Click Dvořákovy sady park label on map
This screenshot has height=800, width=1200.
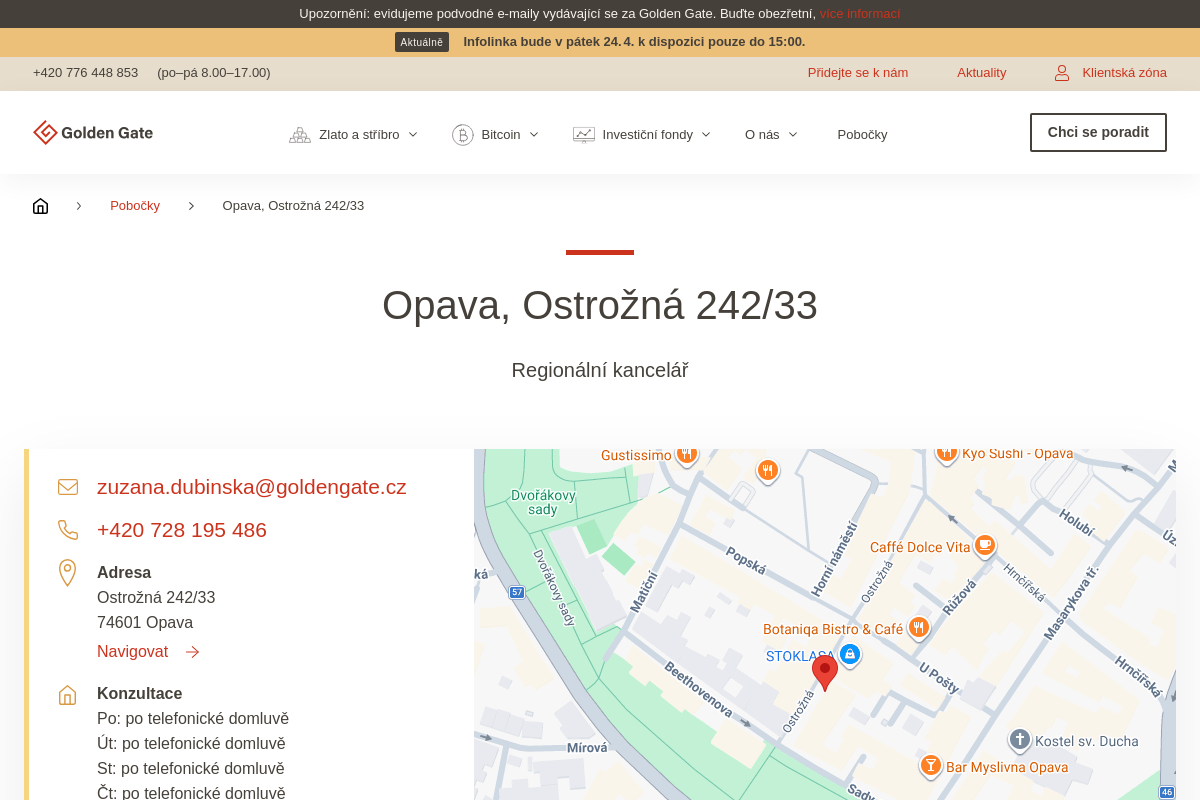pos(543,502)
